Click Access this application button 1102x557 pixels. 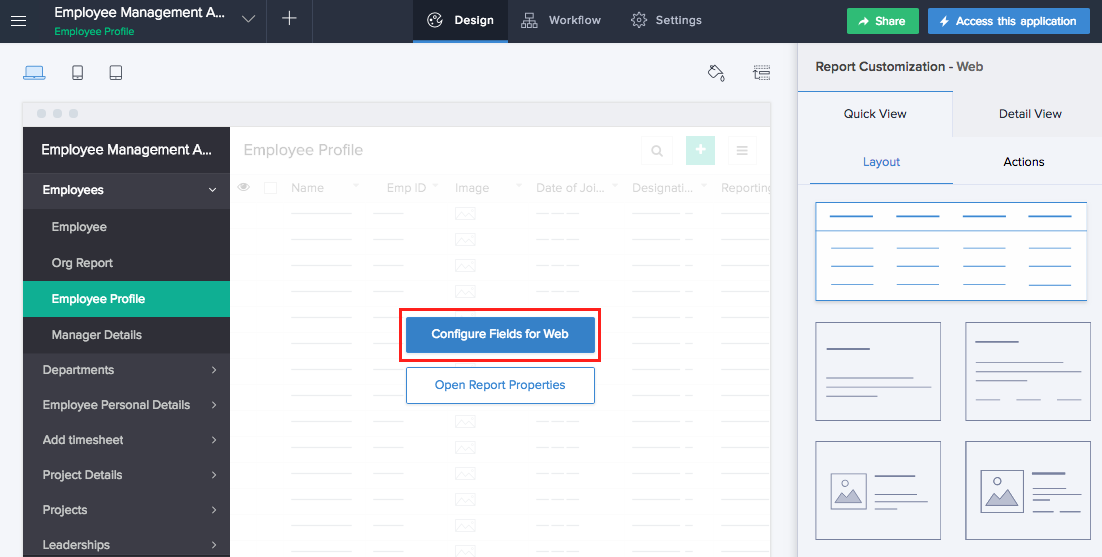[x=1008, y=21]
